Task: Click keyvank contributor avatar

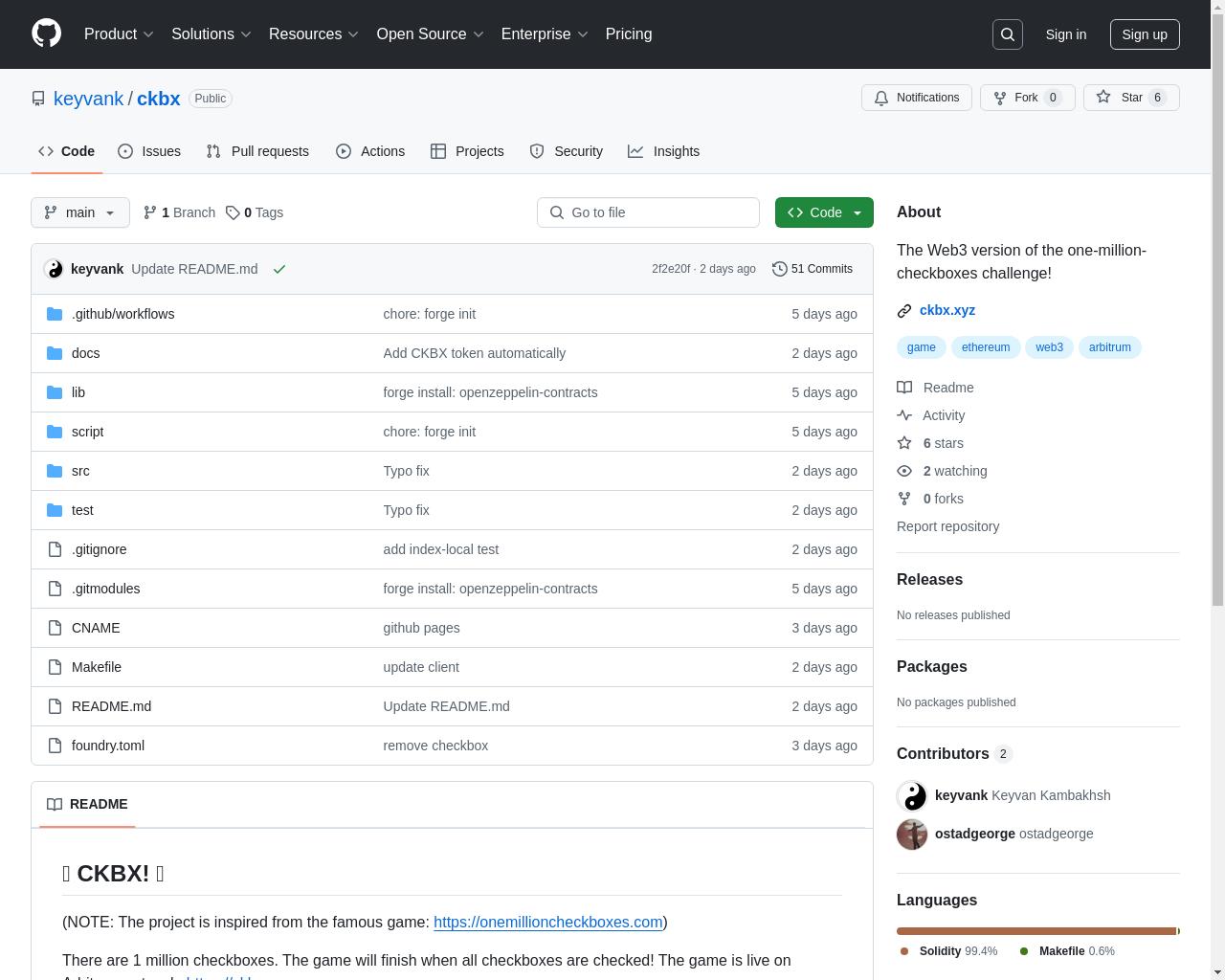Action: pyautogui.click(x=912, y=795)
